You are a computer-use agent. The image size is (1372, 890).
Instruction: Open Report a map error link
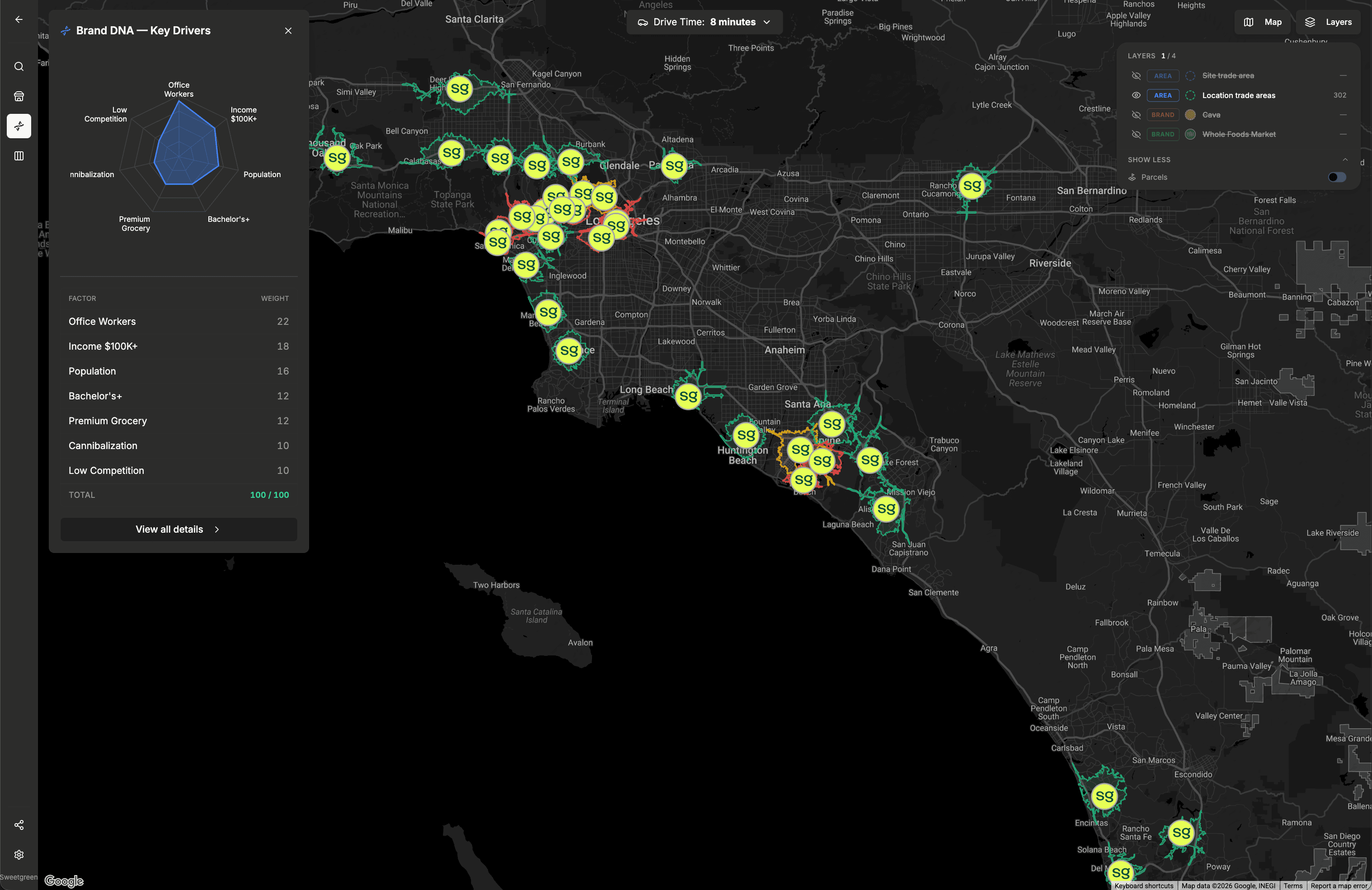point(1339,885)
